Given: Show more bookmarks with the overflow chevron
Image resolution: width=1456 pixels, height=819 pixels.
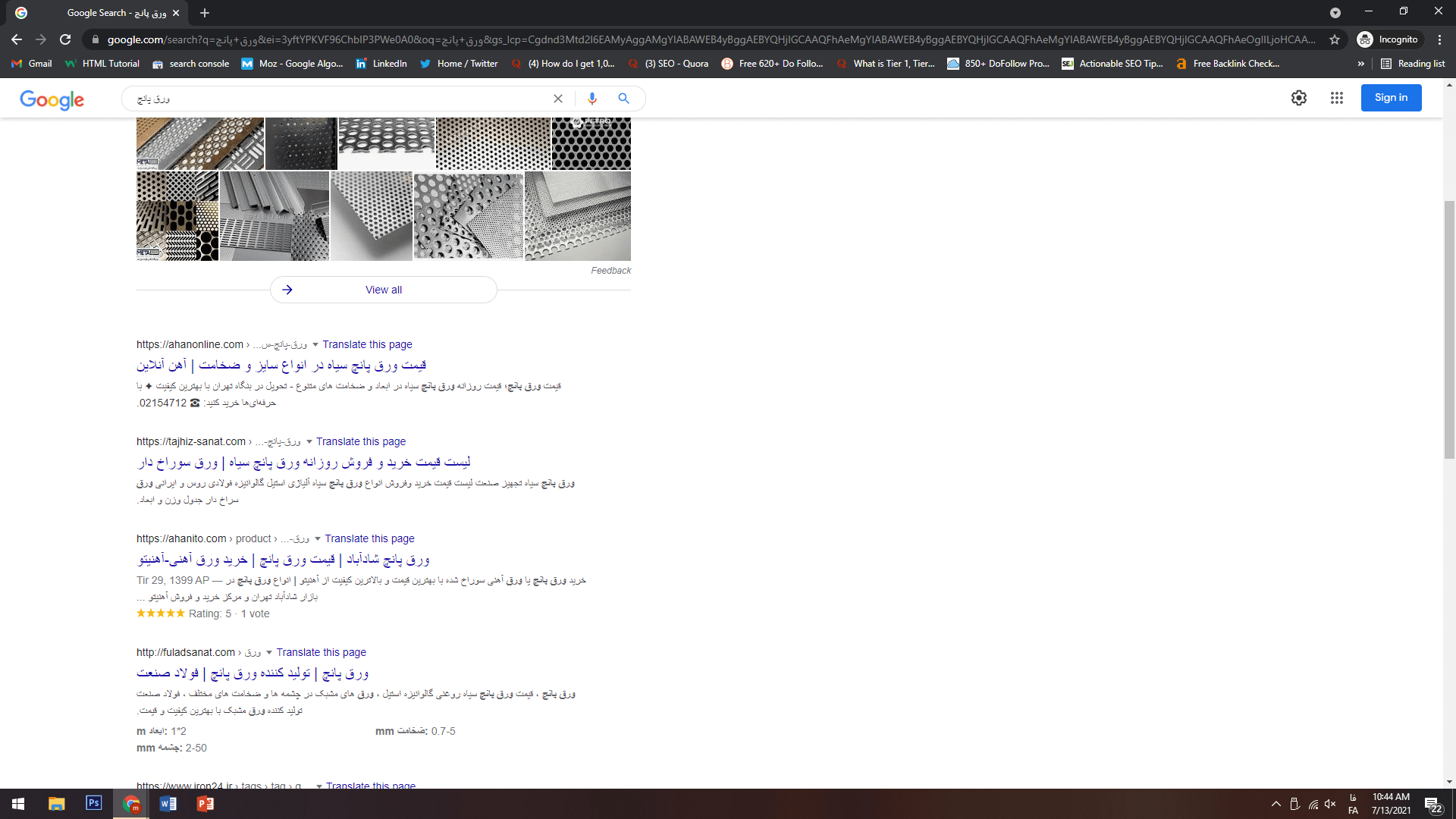Looking at the screenshot, I should 1361,64.
